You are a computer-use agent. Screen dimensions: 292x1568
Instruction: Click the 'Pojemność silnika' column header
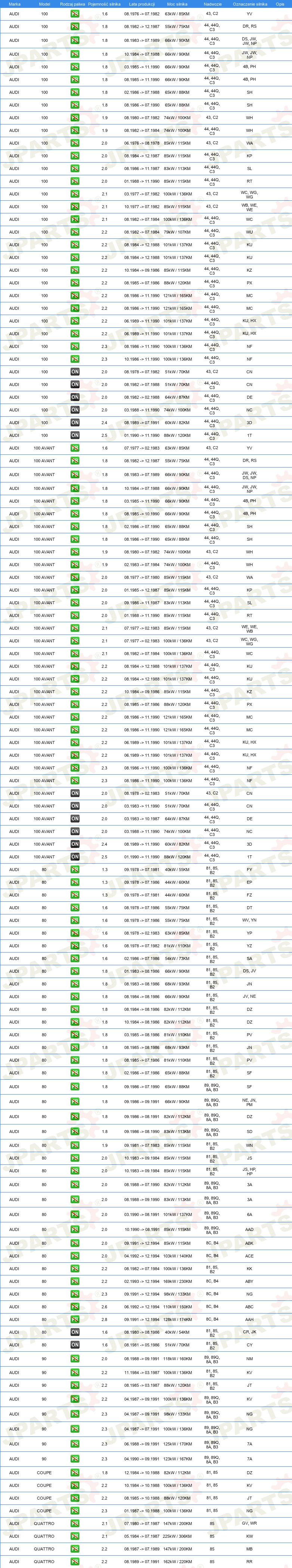pos(104,4)
